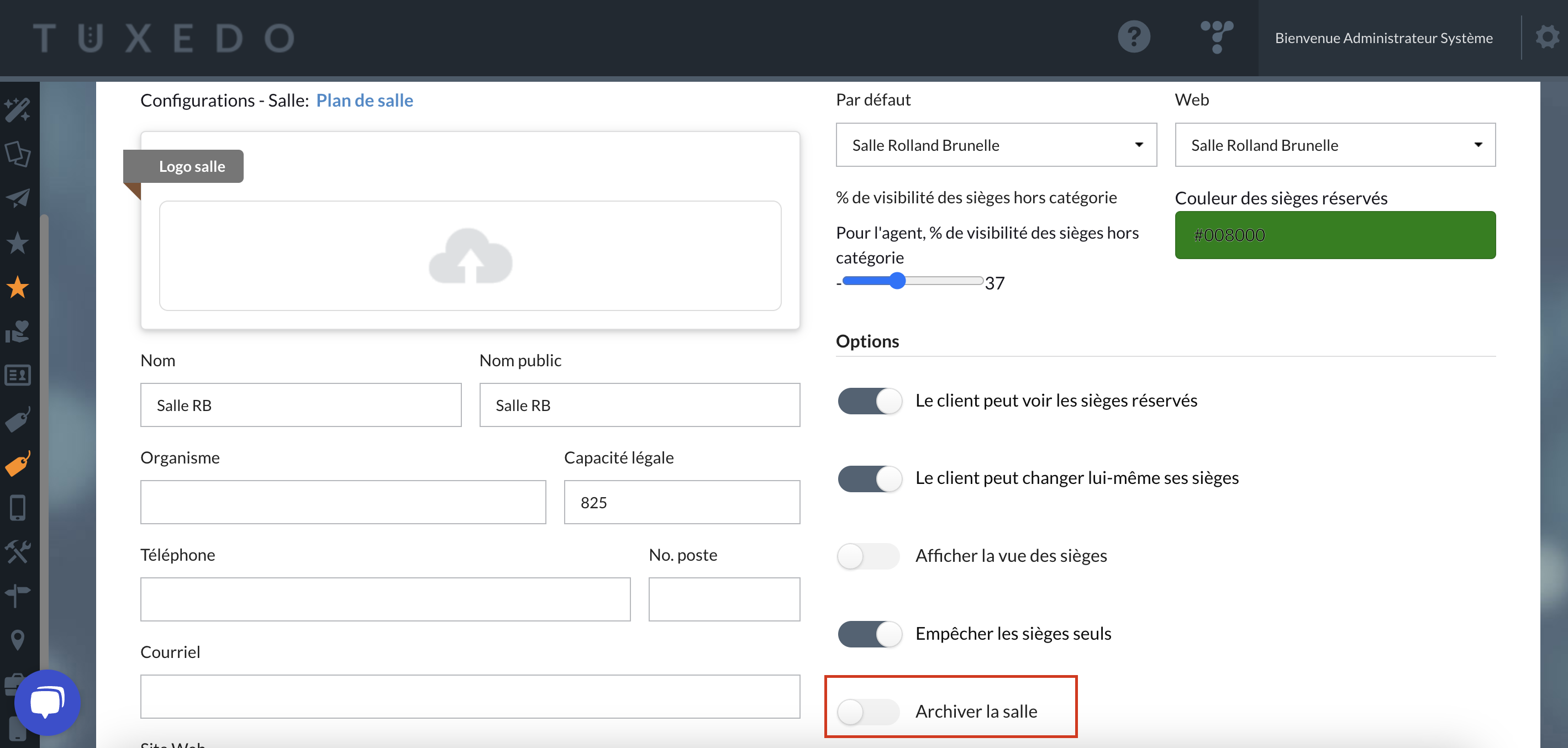This screenshot has width=1568, height=748.
Task: Open the 'Web' room dropdown
Action: click(x=1335, y=145)
